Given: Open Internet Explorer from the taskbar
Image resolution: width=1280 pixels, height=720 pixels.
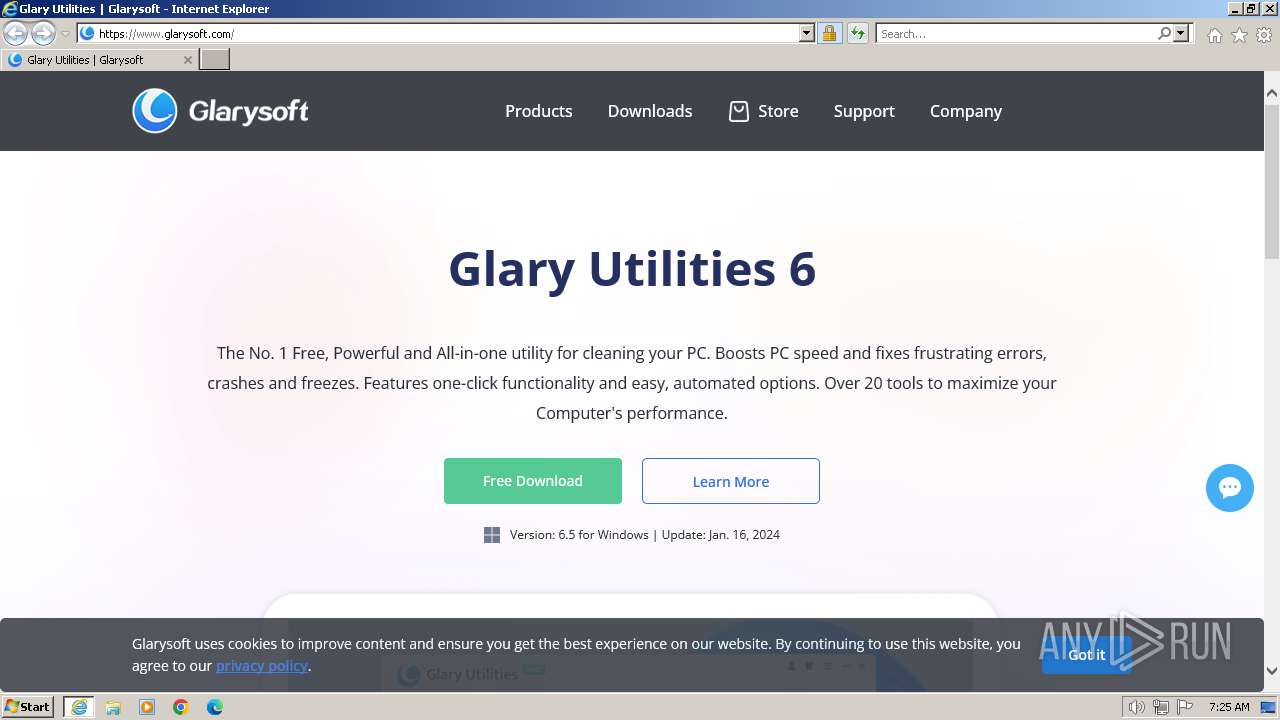Looking at the screenshot, I should pos(79,707).
